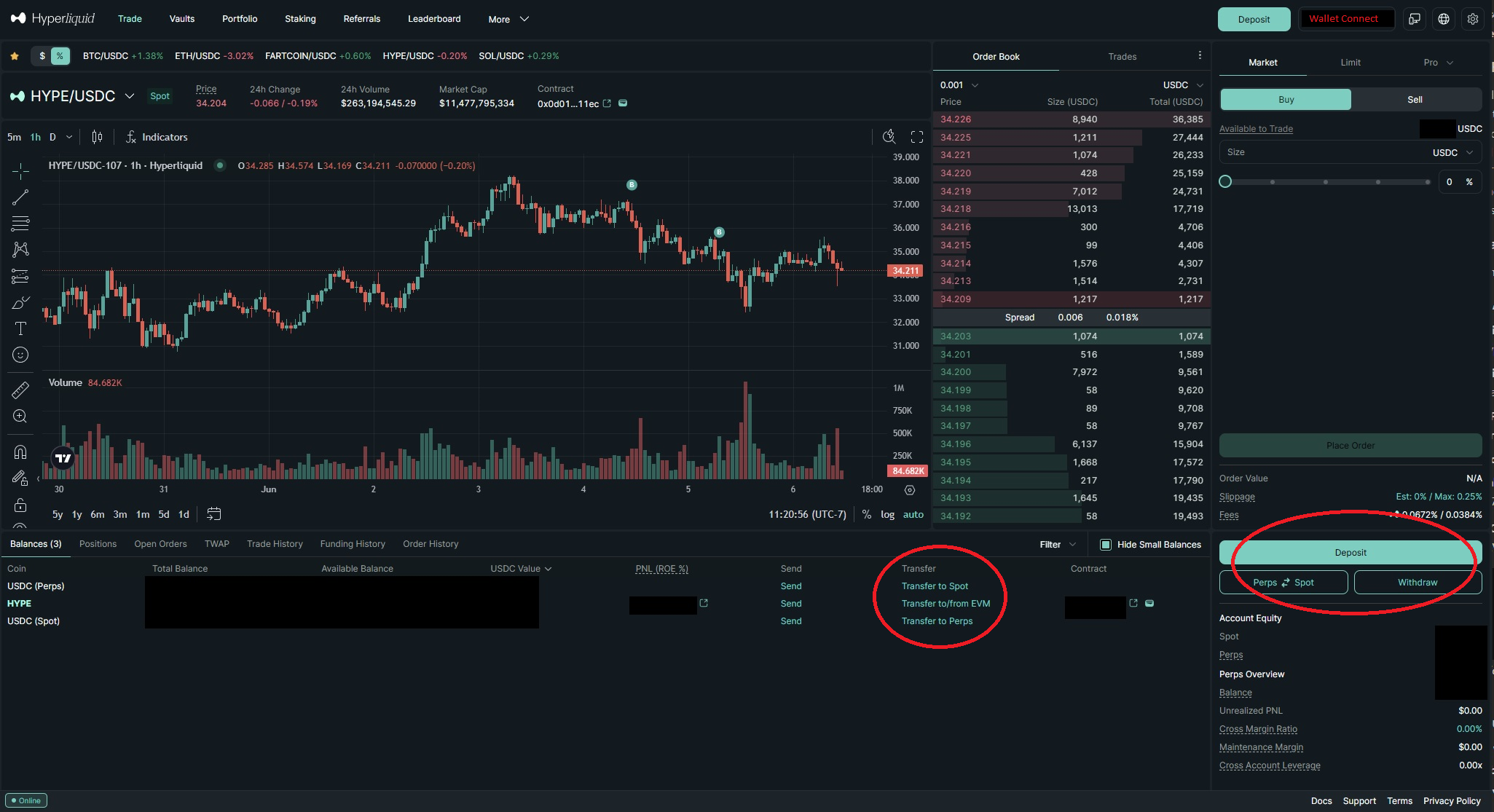Change order book USDC denomination dropdown

pos(1183,85)
